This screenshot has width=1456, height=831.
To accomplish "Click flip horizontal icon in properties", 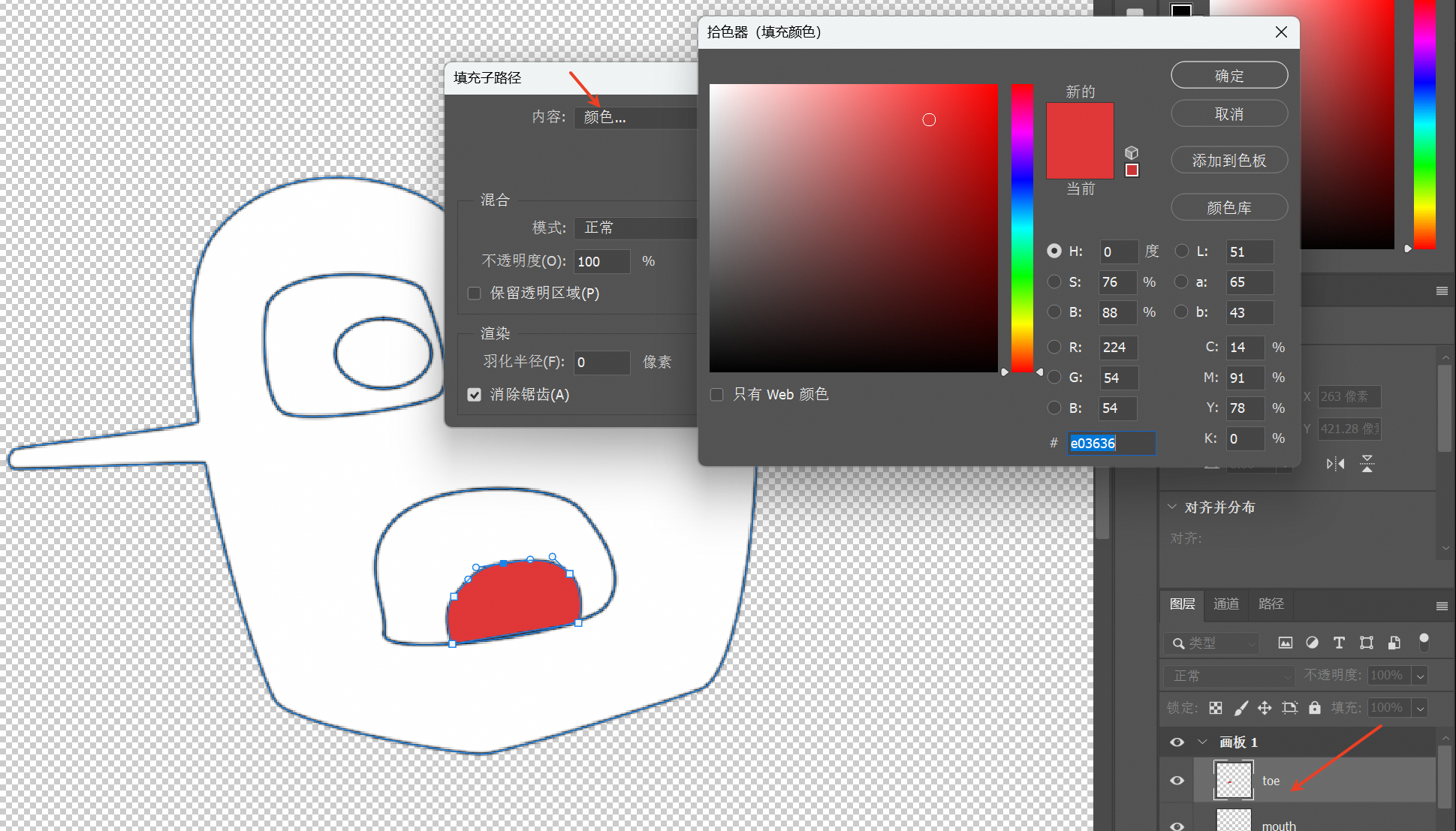I will pyautogui.click(x=1335, y=464).
